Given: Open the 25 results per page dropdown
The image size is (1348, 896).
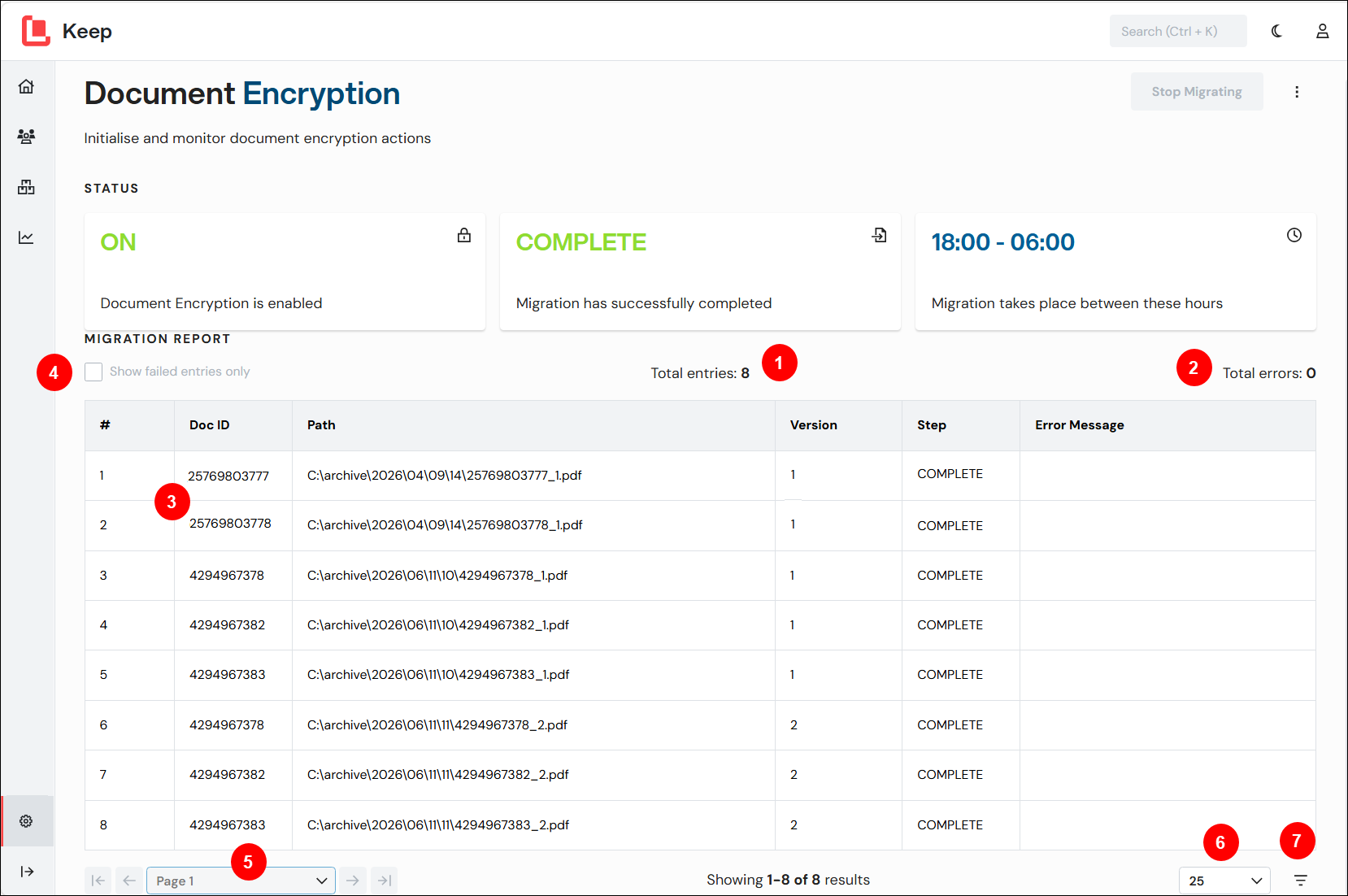Looking at the screenshot, I should [x=1224, y=881].
